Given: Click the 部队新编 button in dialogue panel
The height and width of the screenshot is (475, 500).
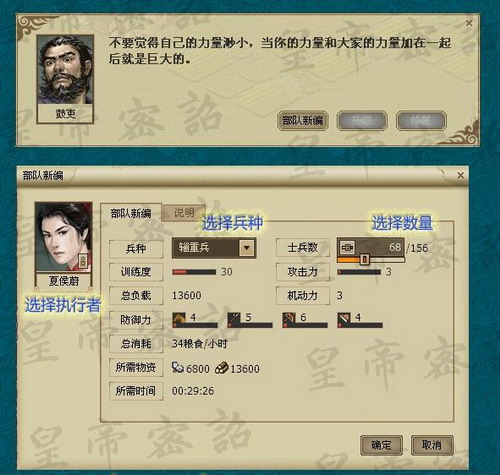Looking at the screenshot, I should [x=303, y=120].
